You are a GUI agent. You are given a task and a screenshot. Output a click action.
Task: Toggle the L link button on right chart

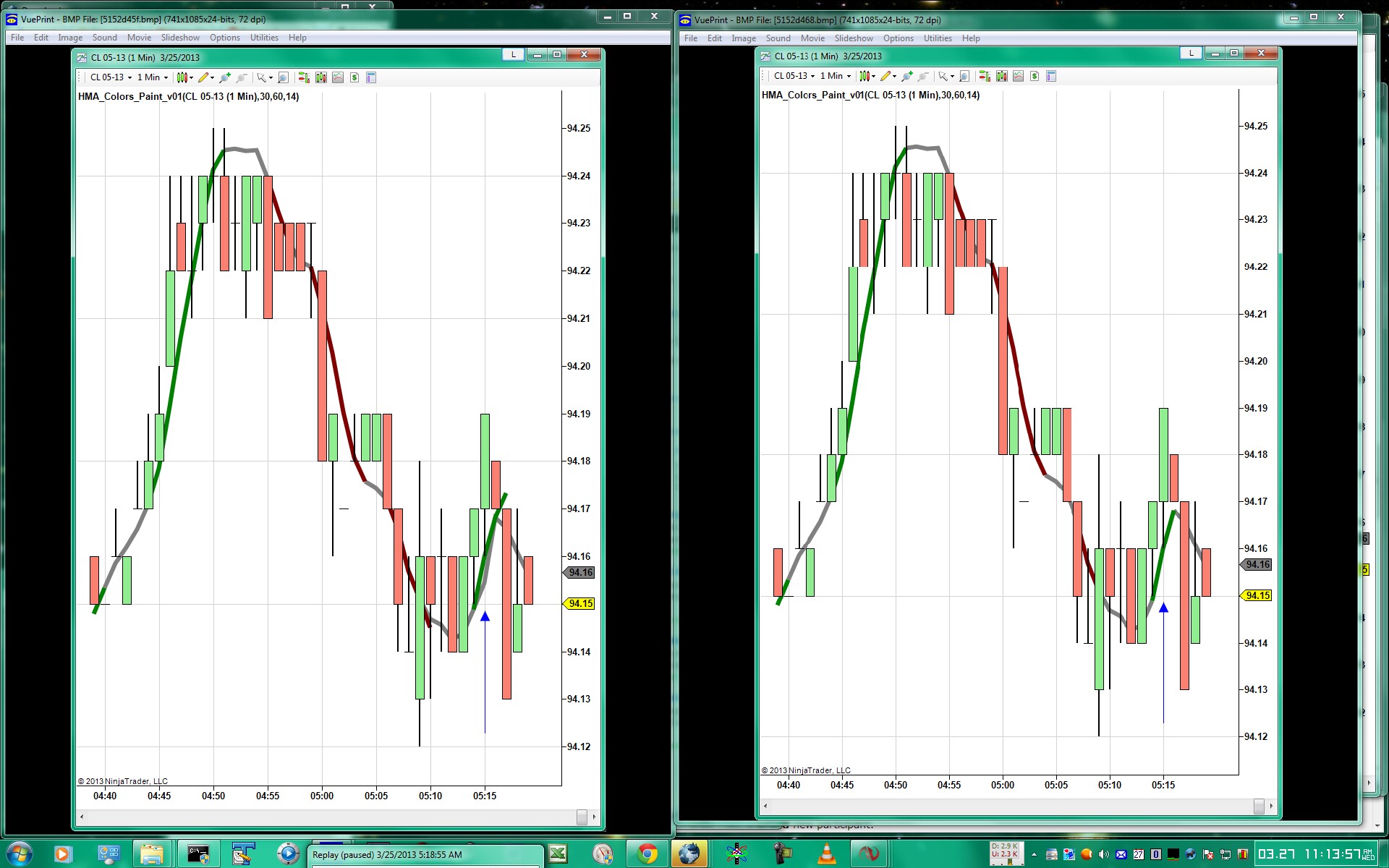[1190, 53]
